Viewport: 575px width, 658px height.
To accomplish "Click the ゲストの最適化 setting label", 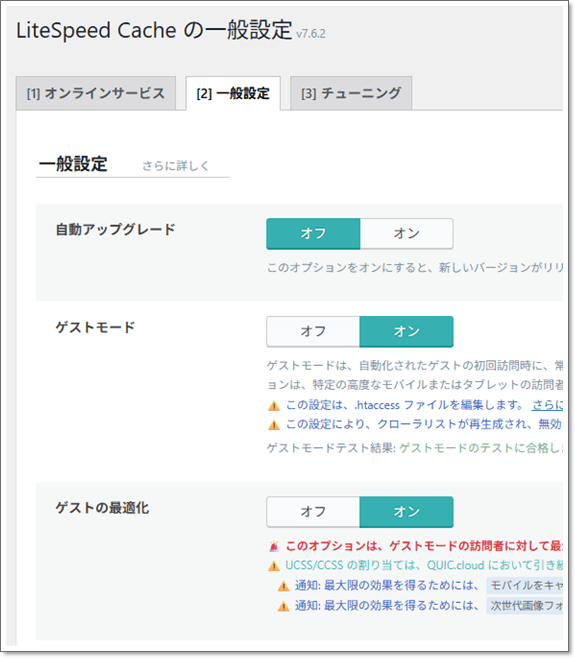I will 102,508.
